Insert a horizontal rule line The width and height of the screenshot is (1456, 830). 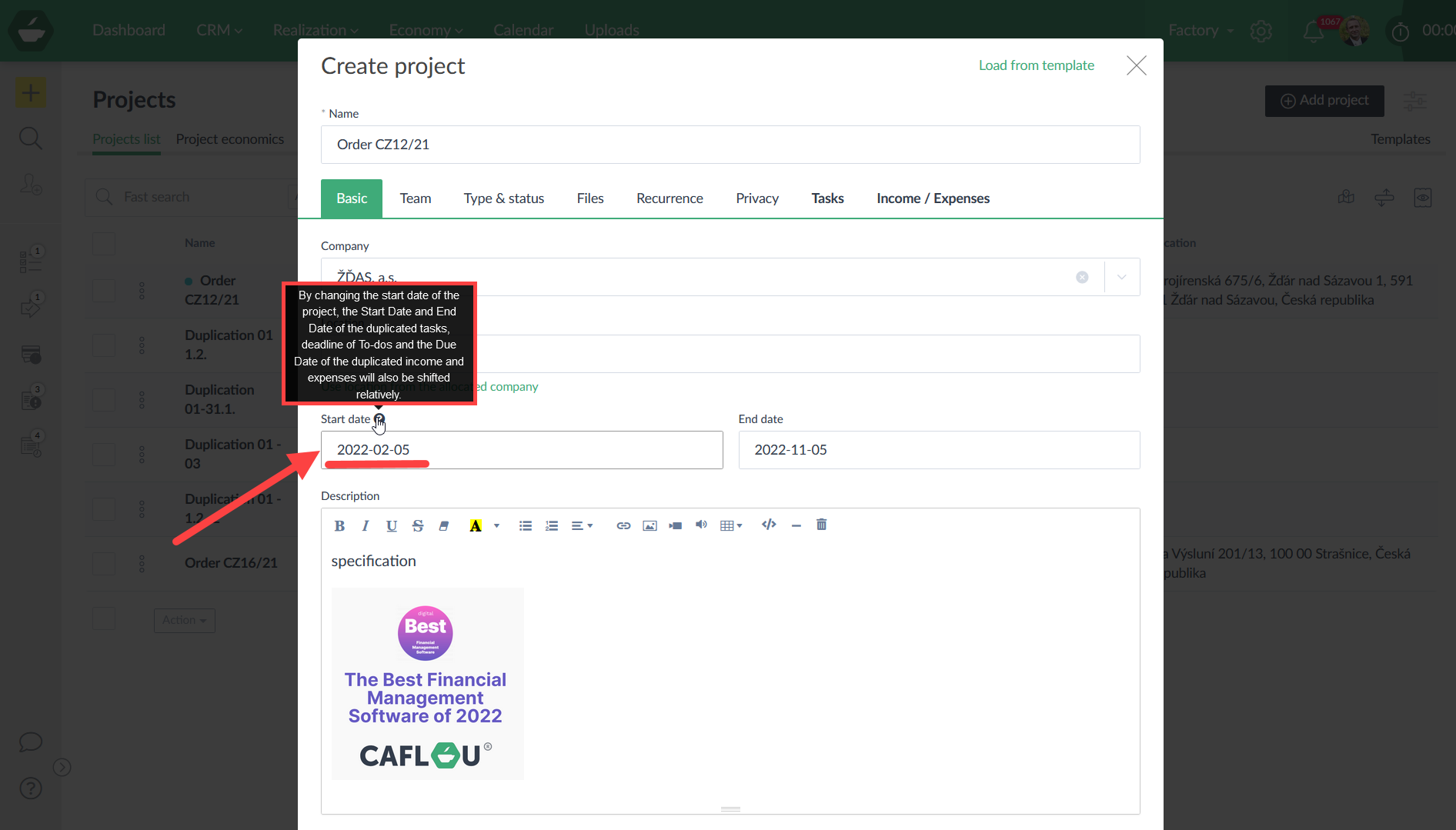(796, 525)
